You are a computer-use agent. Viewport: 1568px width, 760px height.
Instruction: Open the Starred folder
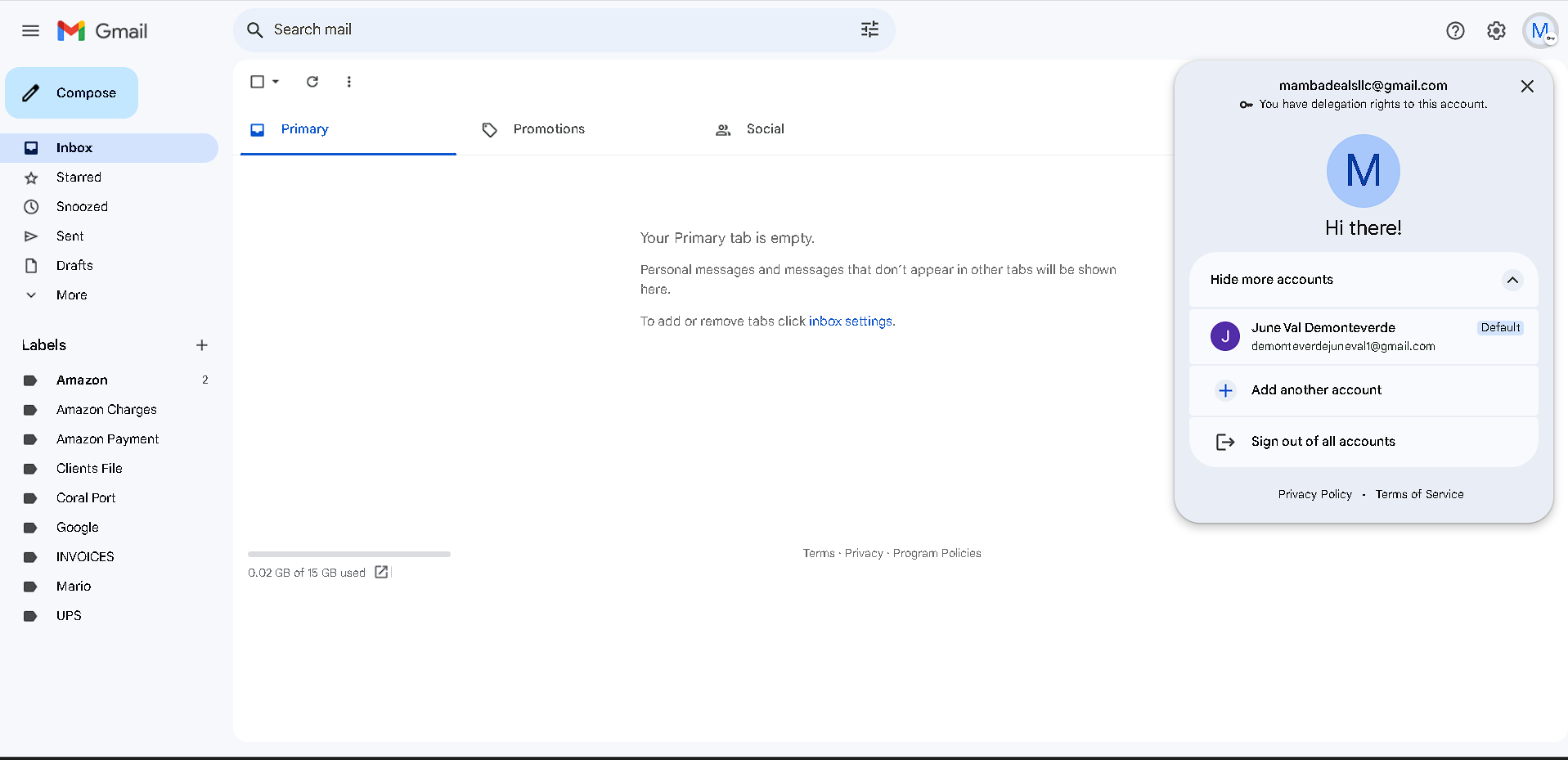(x=109, y=178)
